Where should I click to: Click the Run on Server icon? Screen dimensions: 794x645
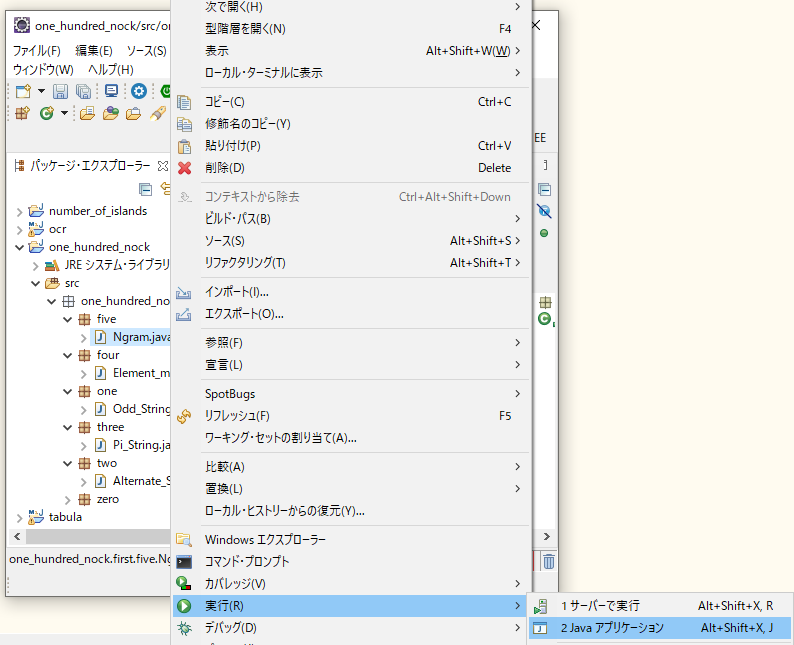[x=540, y=606]
